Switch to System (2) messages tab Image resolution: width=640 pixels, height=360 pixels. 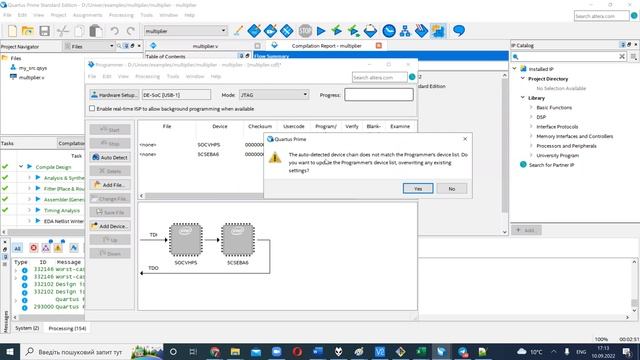27,328
